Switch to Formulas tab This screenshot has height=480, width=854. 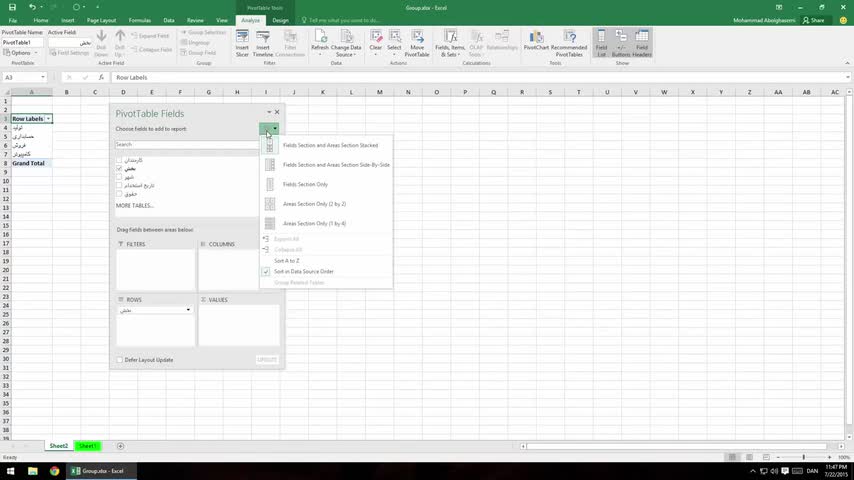pyautogui.click(x=139, y=20)
